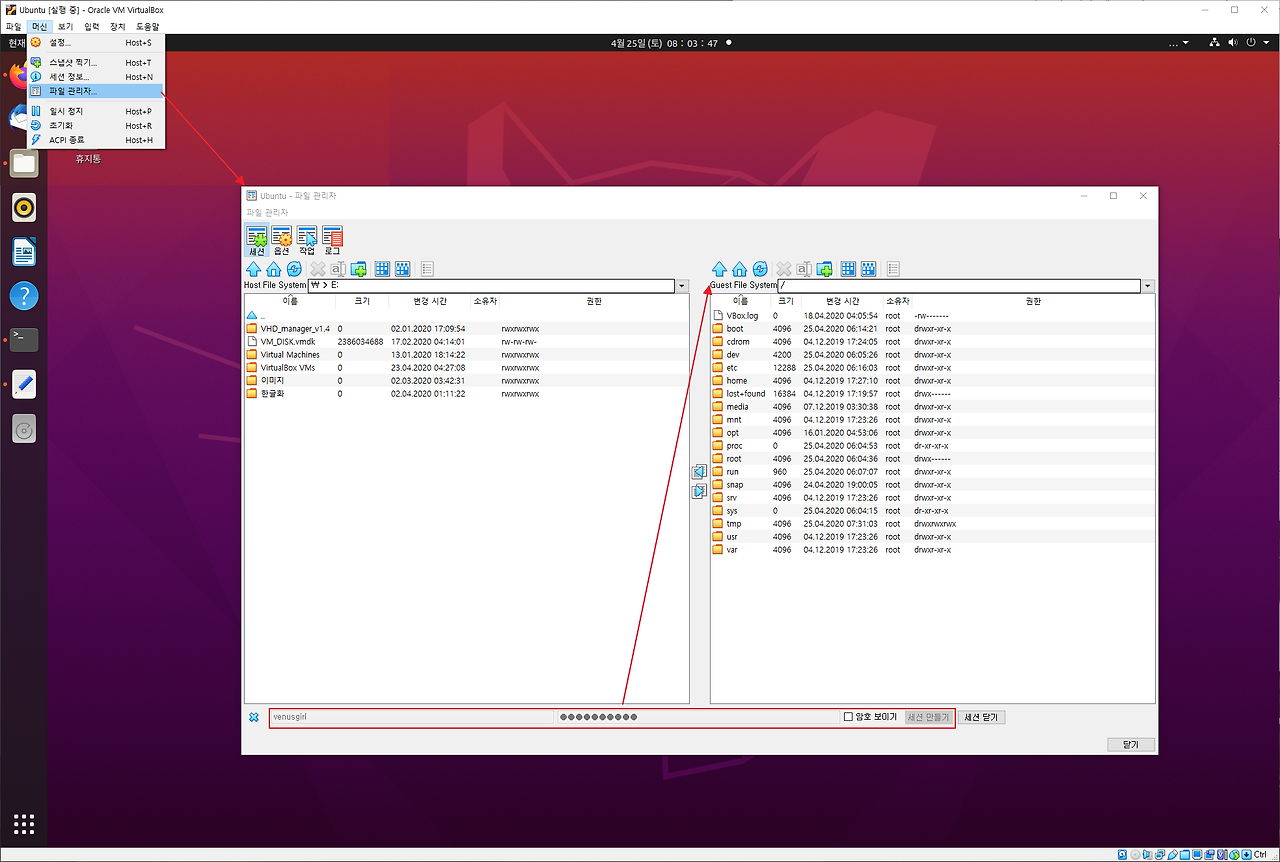The height and width of the screenshot is (862, 1280).
Task: Click select-all grid icon in guest toolbar
Action: coord(848,269)
